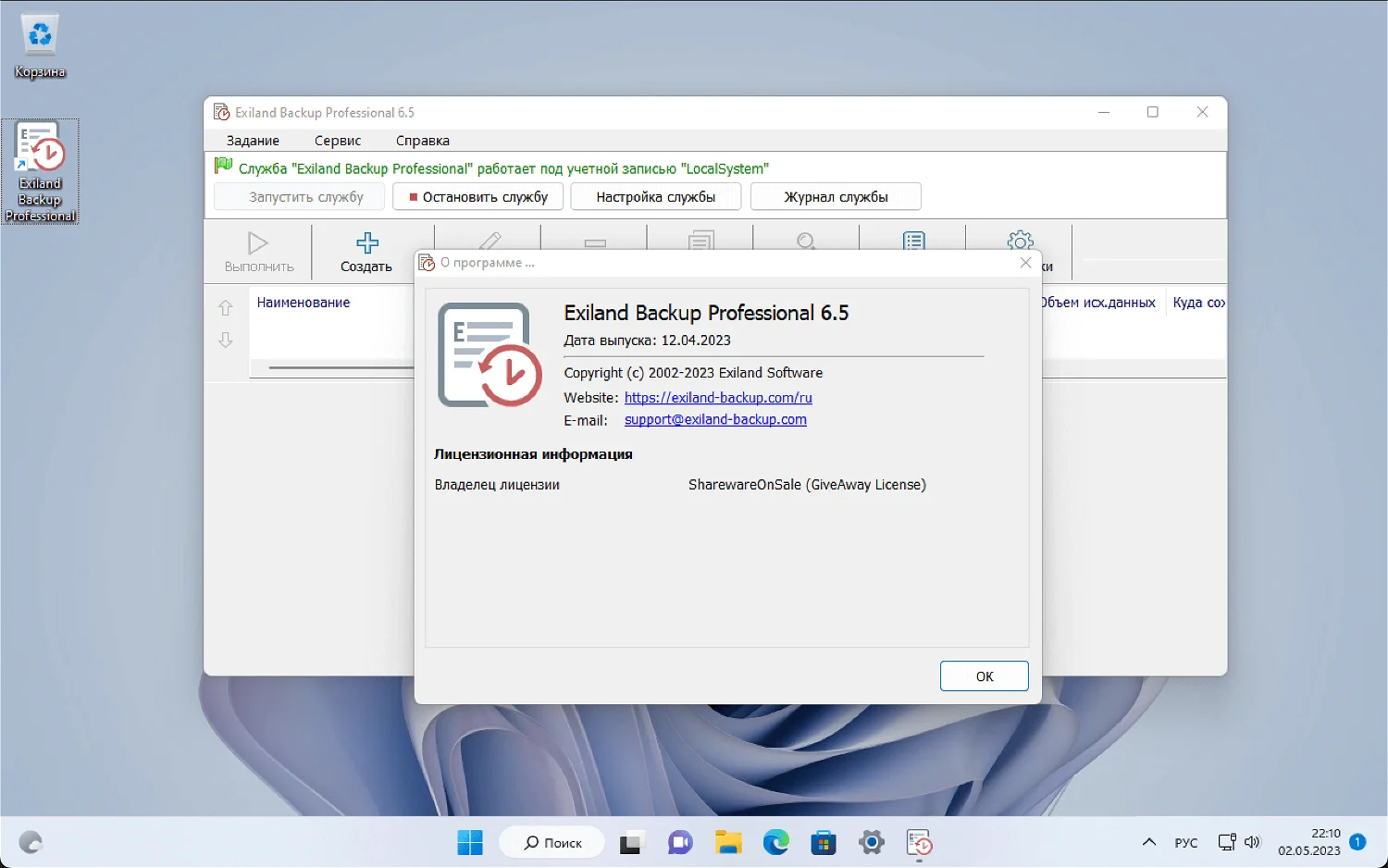Click the gear settings icon in the toolbar
The height and width of the screenshot is (868, 1388).
point(1020,241)
